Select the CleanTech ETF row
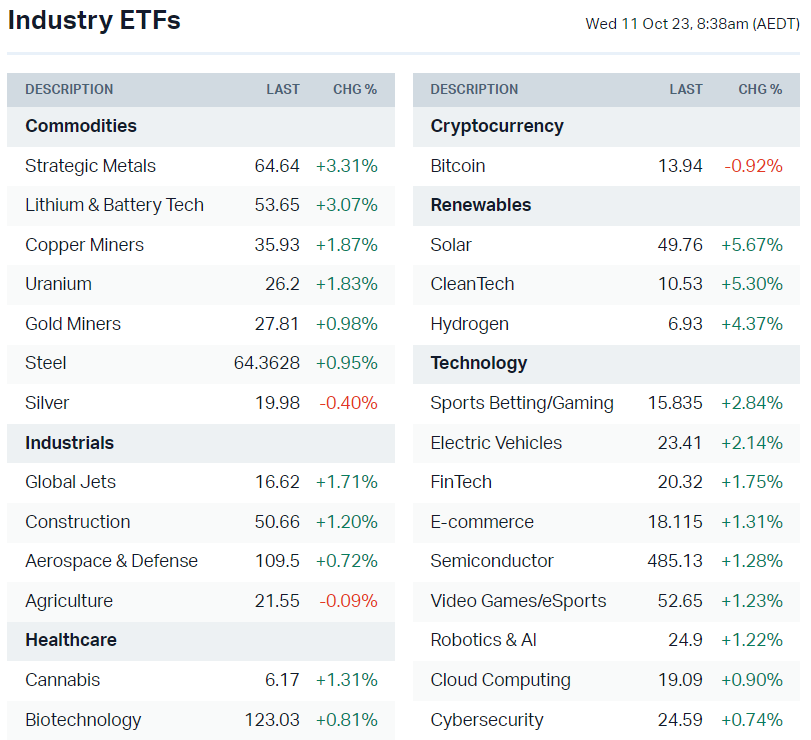 (472, 284)
